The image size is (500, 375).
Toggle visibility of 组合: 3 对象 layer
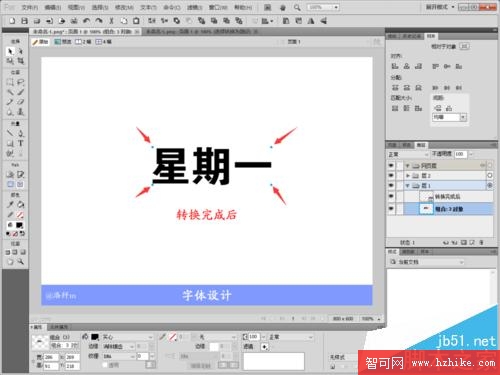pyautogui.click(x=391, y=209)
